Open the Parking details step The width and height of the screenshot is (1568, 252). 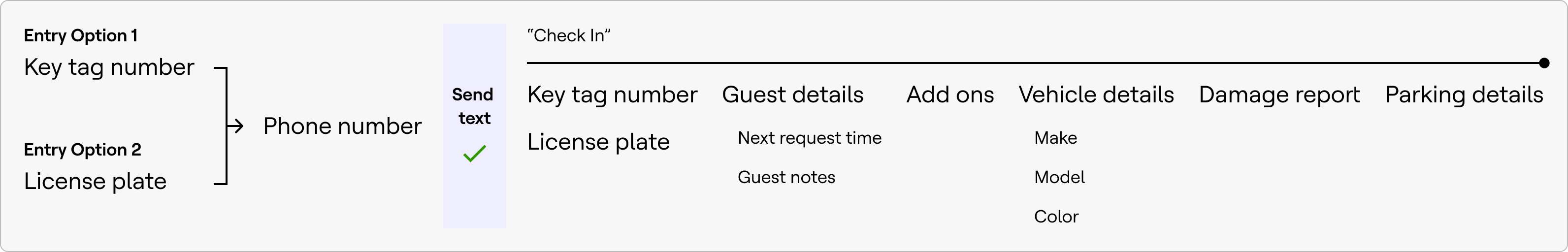pyautogui.click(x=1464, y=95)
